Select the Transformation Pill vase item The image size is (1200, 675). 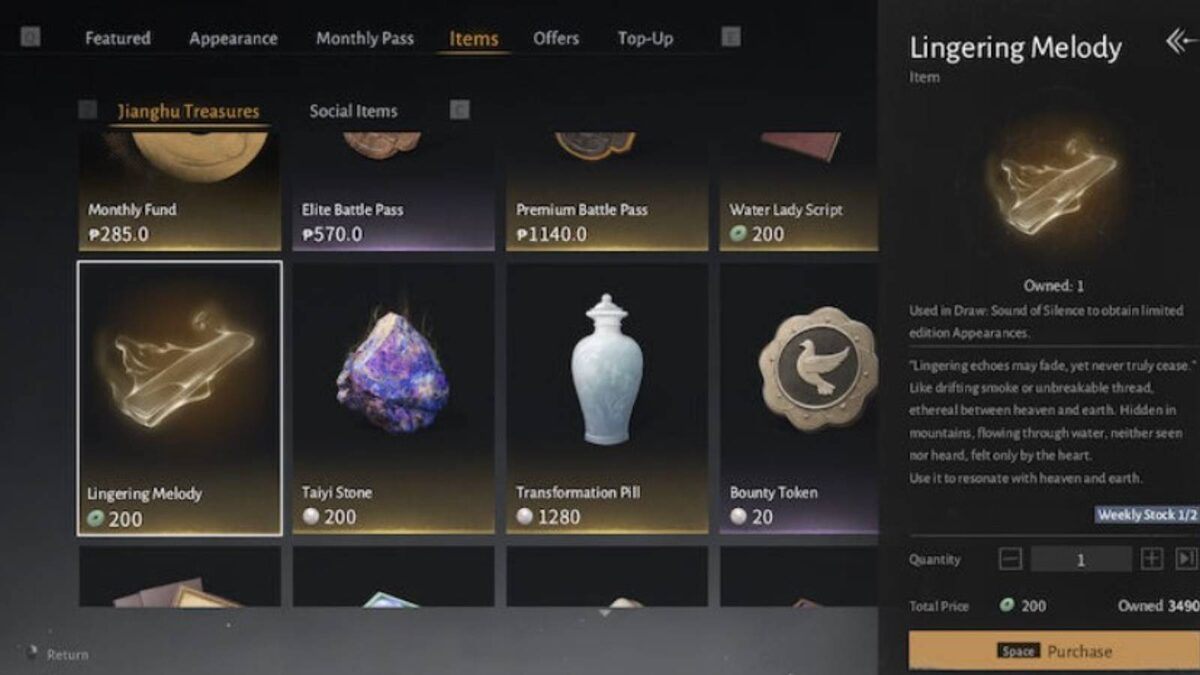(607, 398)
